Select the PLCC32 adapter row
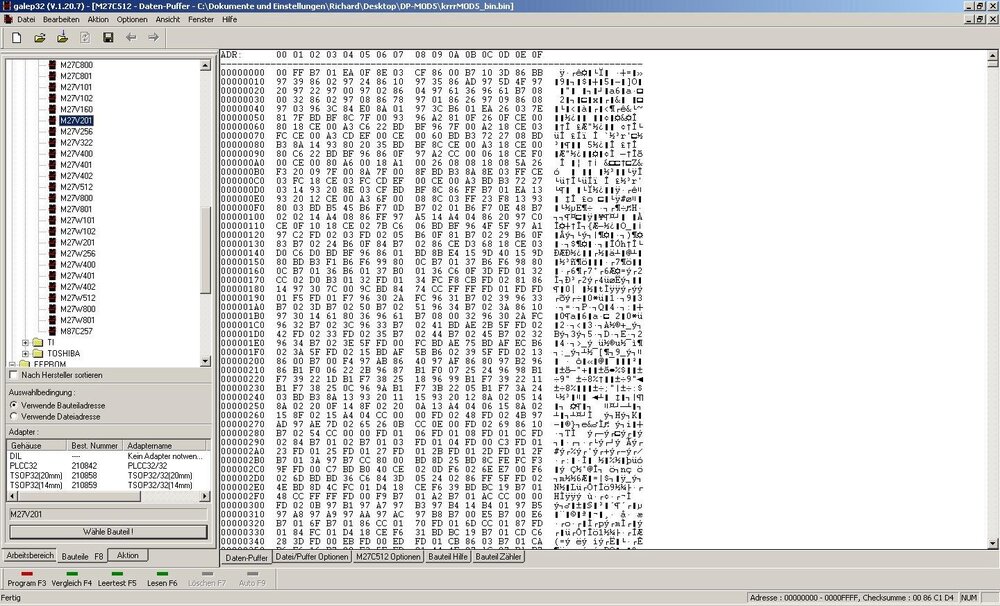Screen dimensions: 1000x606 (x=108, y=466)
